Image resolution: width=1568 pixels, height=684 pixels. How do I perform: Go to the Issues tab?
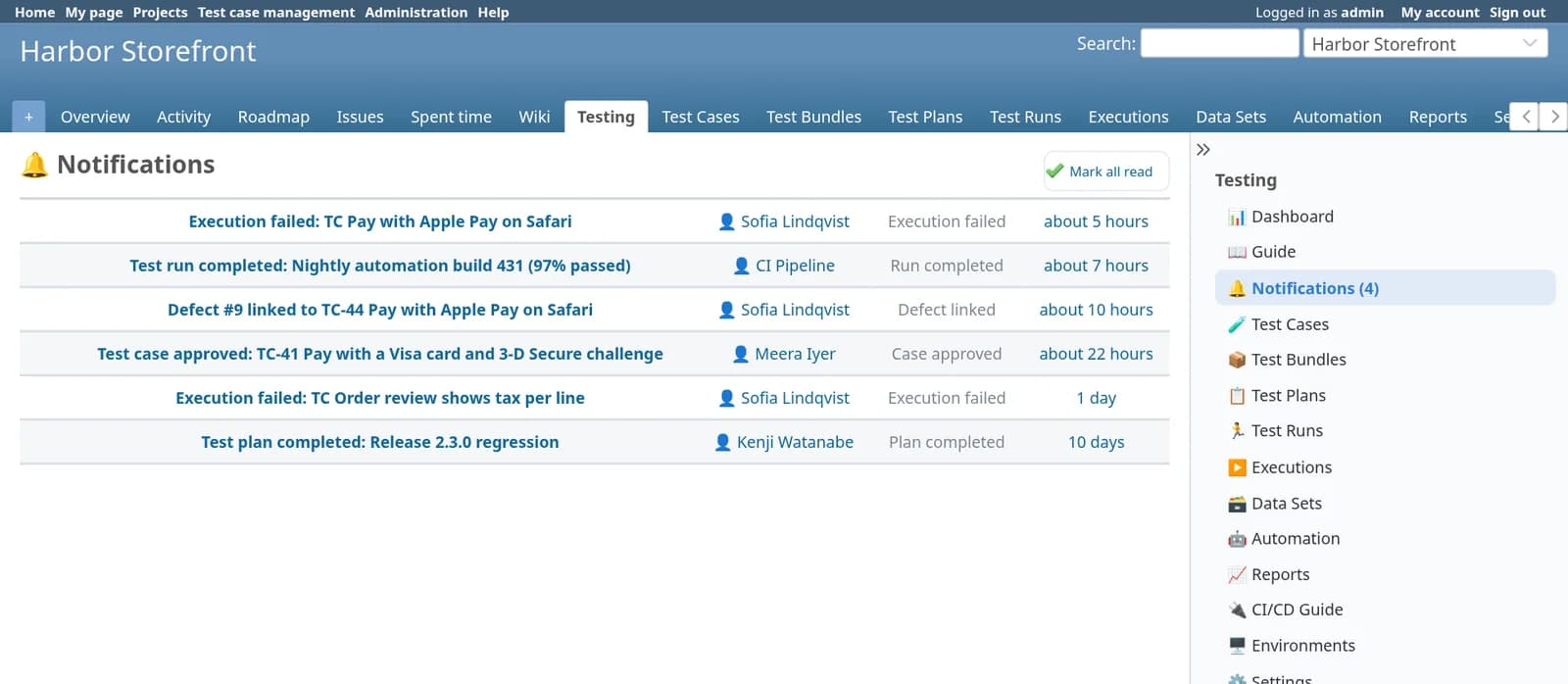360,117
